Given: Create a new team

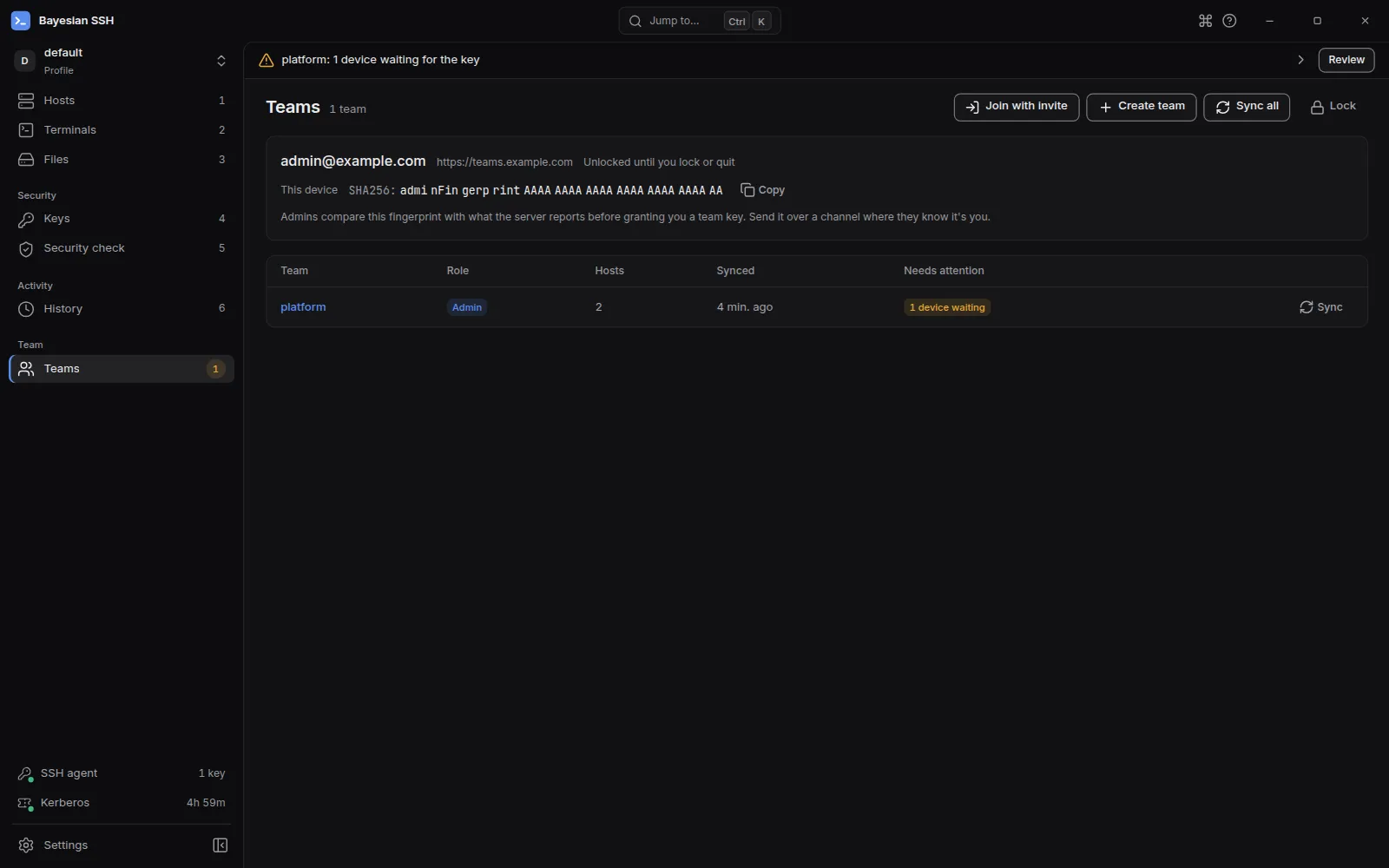Looking at the screenshot, I should coord(1142,107).
